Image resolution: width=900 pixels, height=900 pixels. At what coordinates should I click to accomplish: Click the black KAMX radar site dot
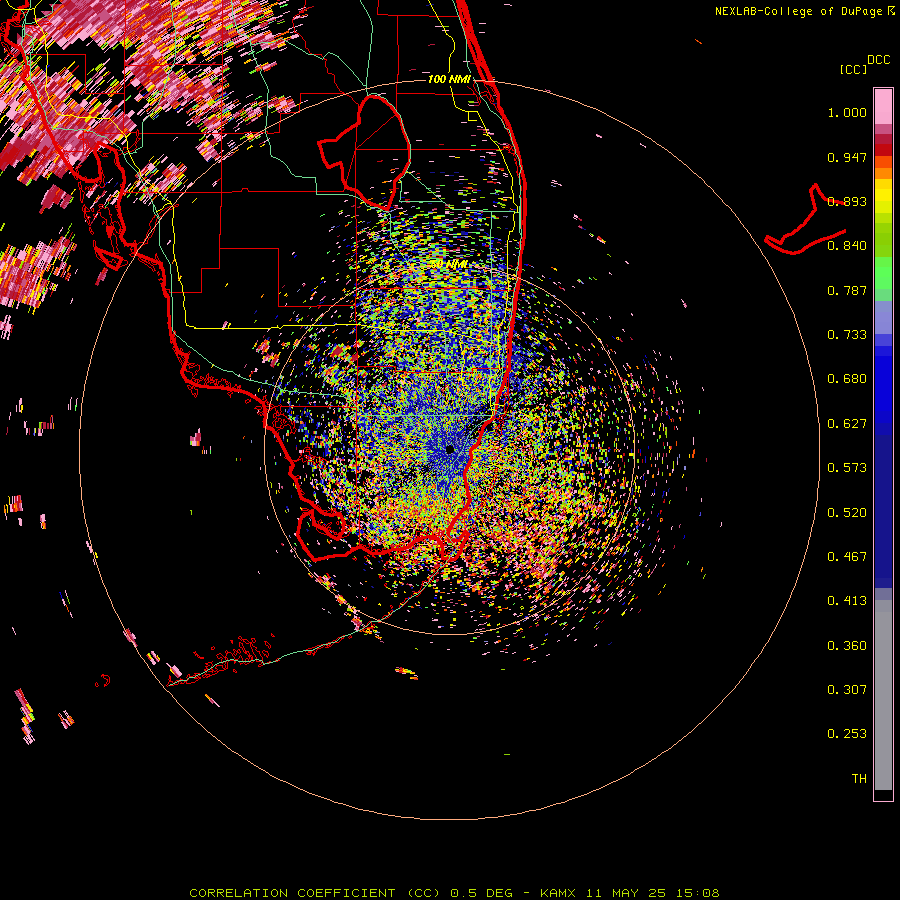pyautogui.click(x=450, y=449)
